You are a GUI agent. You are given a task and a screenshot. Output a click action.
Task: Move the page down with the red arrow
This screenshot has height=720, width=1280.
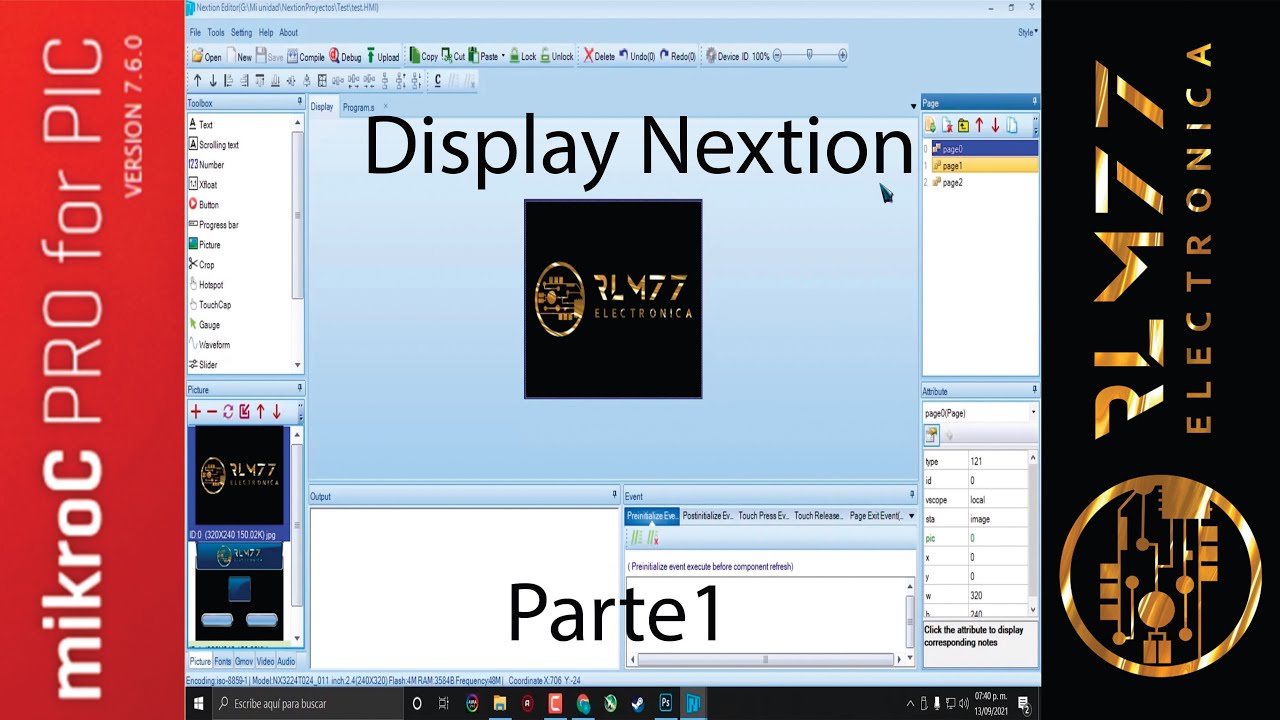tap(995, 125)
